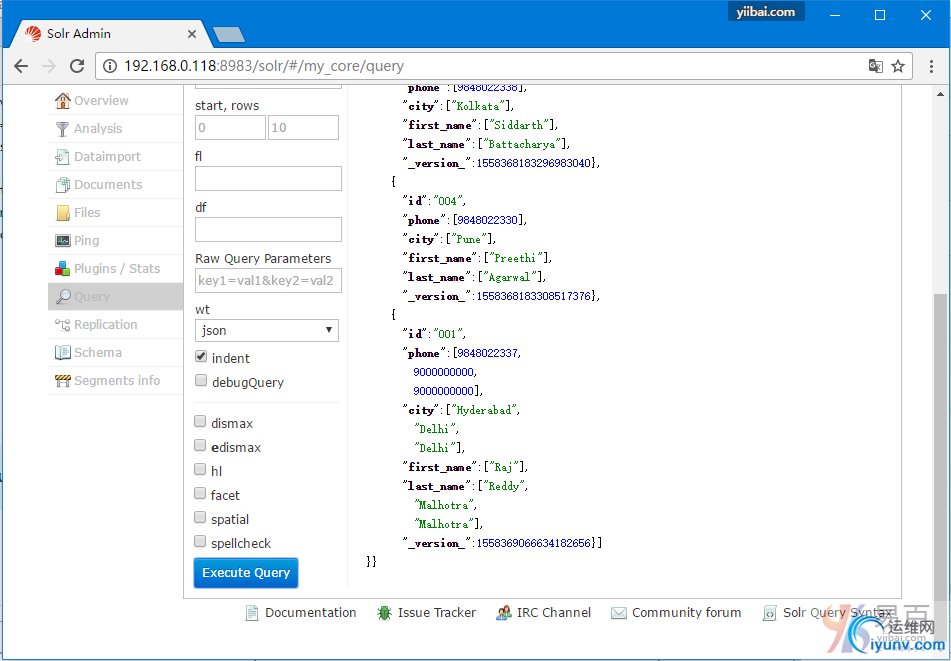Click the start field showing 0
This screenshot has width=951, height=661.
pos(230,128)
